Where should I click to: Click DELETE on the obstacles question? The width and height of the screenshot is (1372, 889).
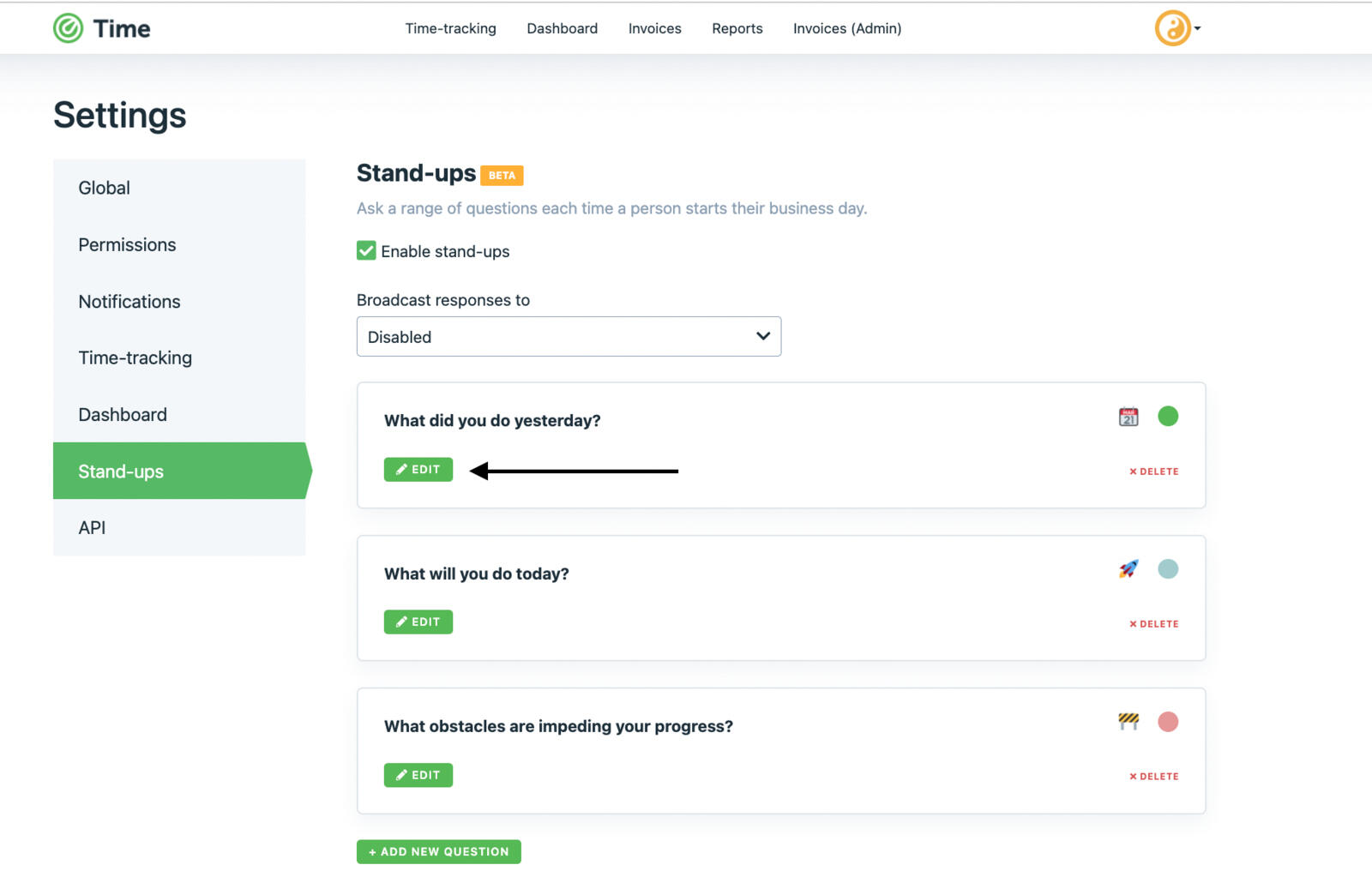click(1156, 776)
